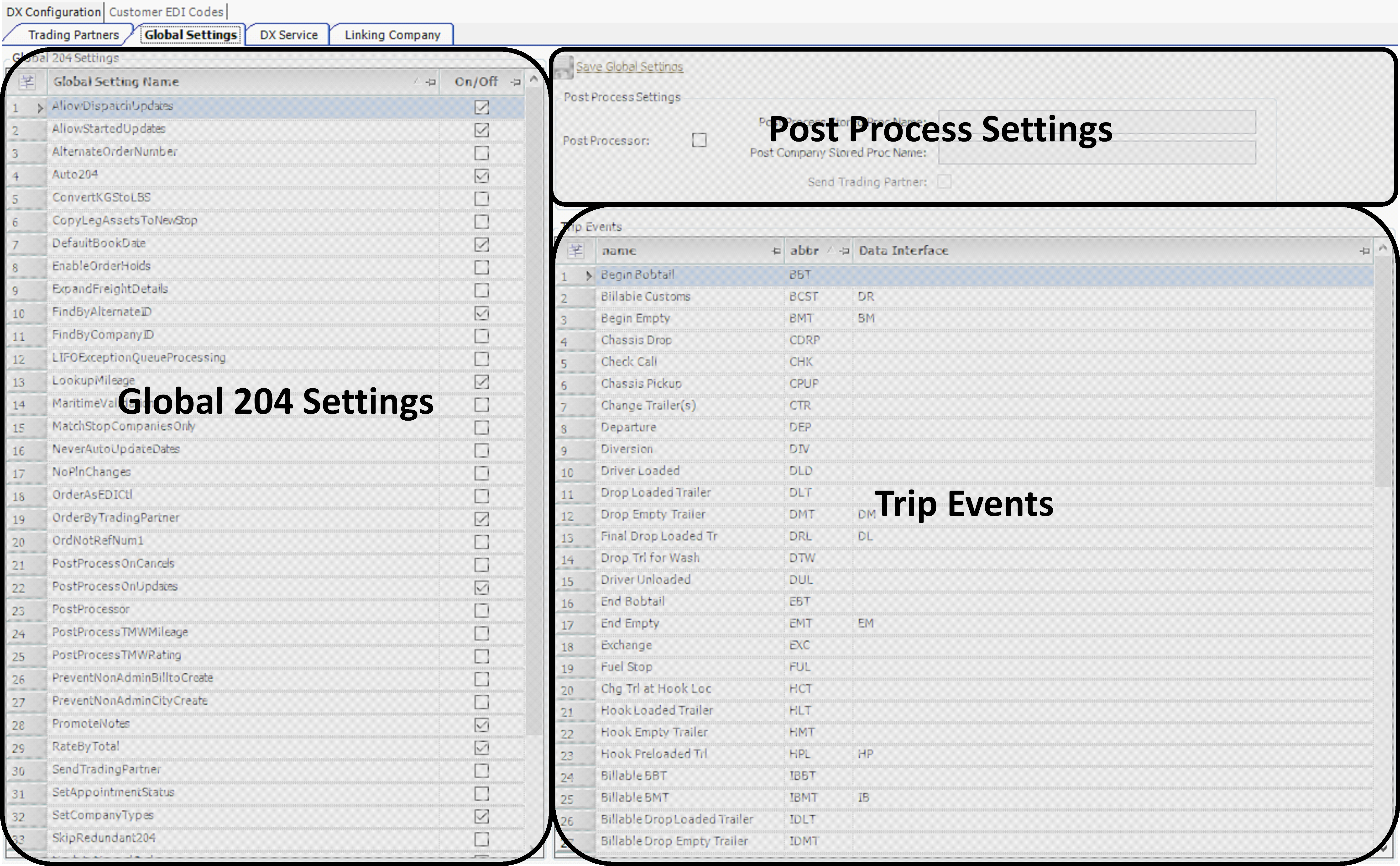Click the Post Processor Stored Proc Name field
Viewport: 1400px width, 866px height.
1097,122
